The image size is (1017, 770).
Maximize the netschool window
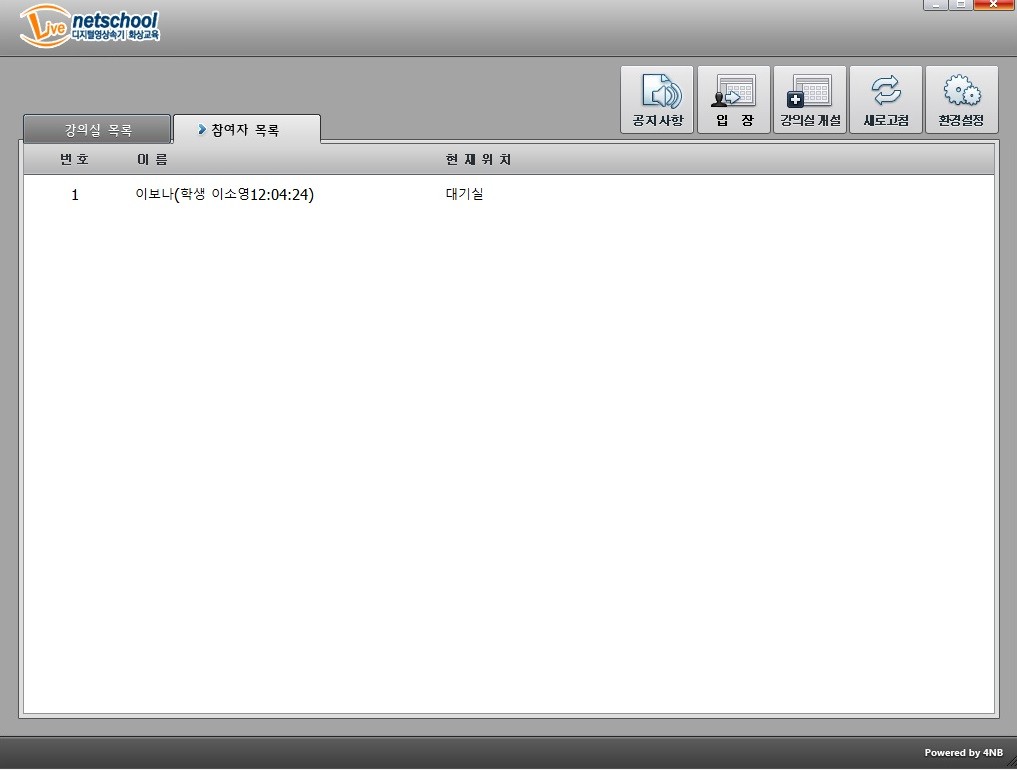[x=960, y=5]
